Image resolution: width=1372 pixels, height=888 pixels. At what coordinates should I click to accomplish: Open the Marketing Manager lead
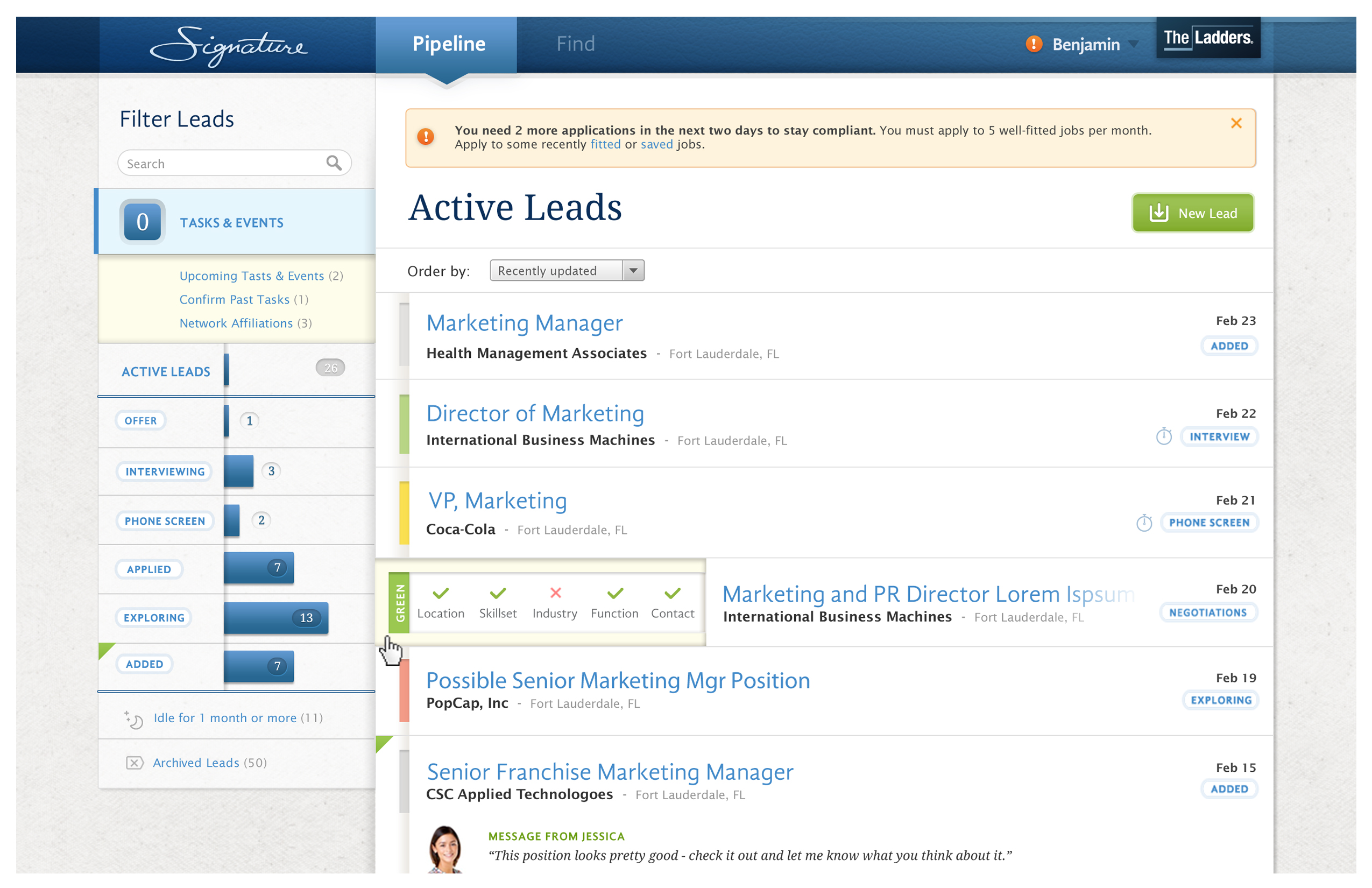525,323
